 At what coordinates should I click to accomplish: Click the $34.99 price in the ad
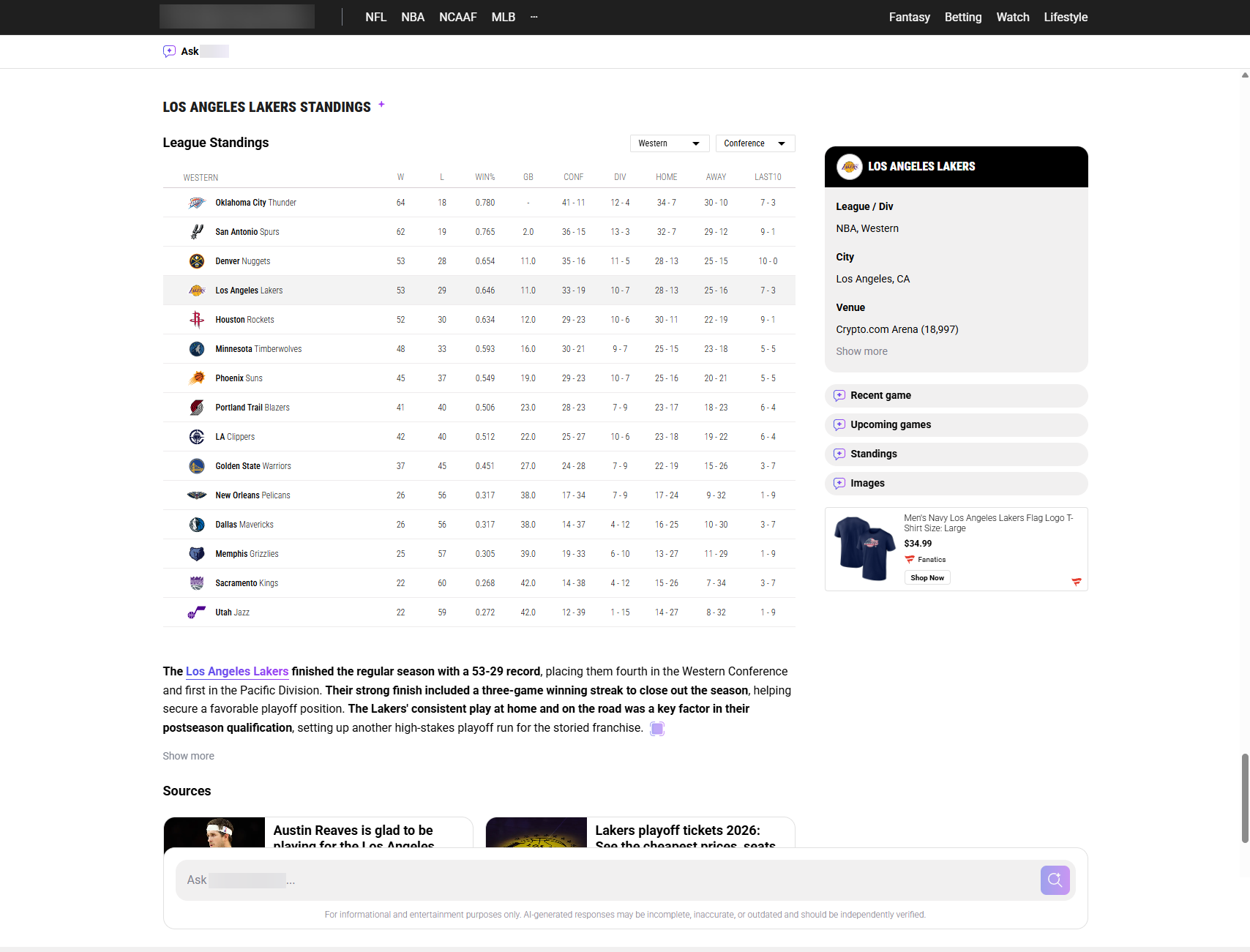pos(918,544)
